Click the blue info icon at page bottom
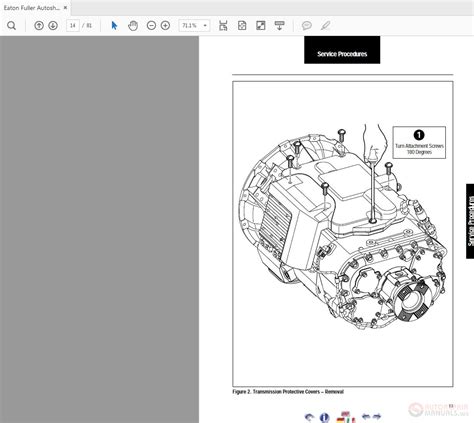Viewport: 474px width, 423px height. [324, 417]
